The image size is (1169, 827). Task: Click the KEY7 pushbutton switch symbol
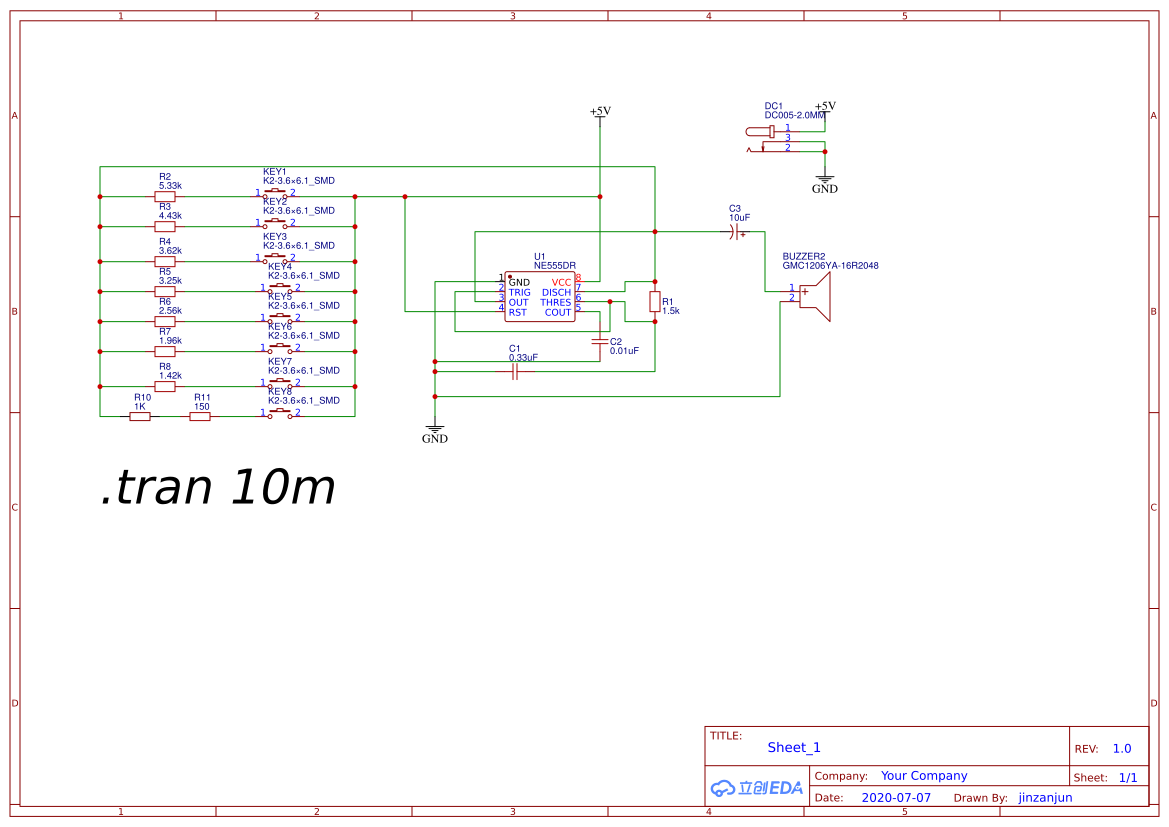(x=280, y=384)
